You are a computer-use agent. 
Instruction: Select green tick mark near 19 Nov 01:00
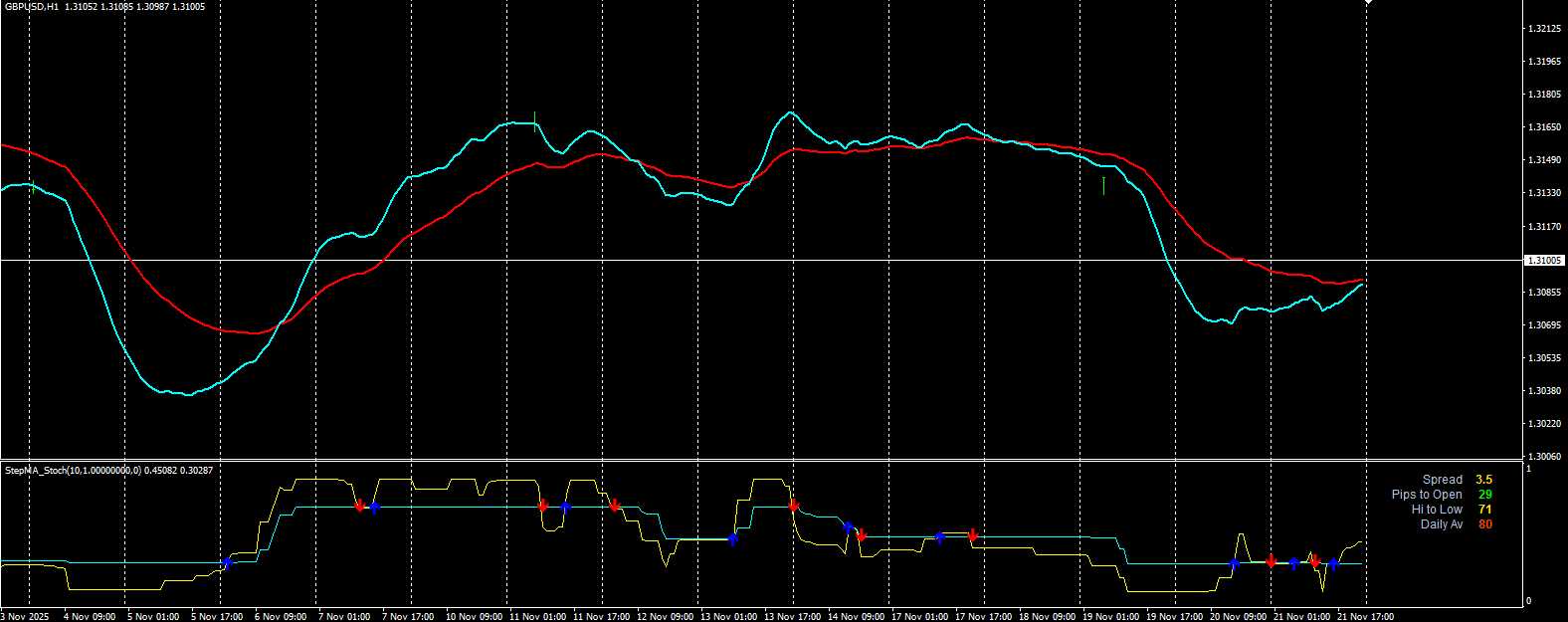(1103, 185)
